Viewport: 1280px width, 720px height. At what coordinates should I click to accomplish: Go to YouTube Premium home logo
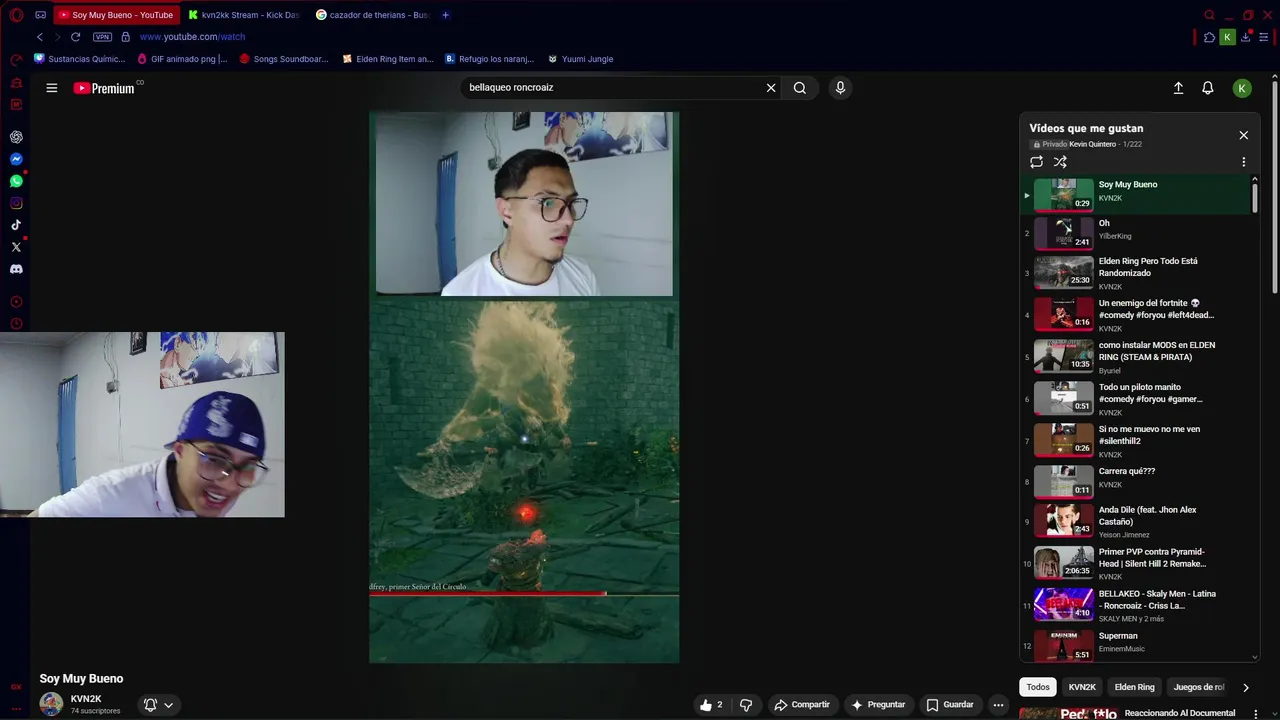104,88
